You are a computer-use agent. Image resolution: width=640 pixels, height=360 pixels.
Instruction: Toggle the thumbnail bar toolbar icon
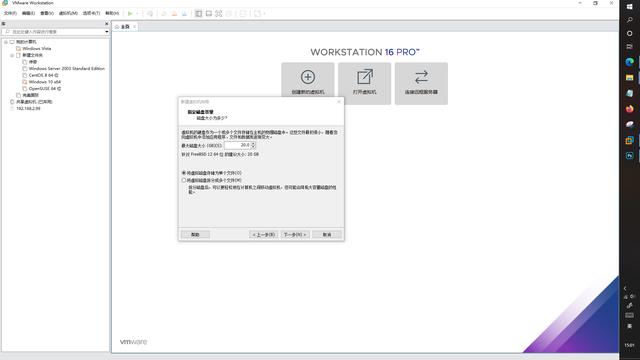point(209,13)
